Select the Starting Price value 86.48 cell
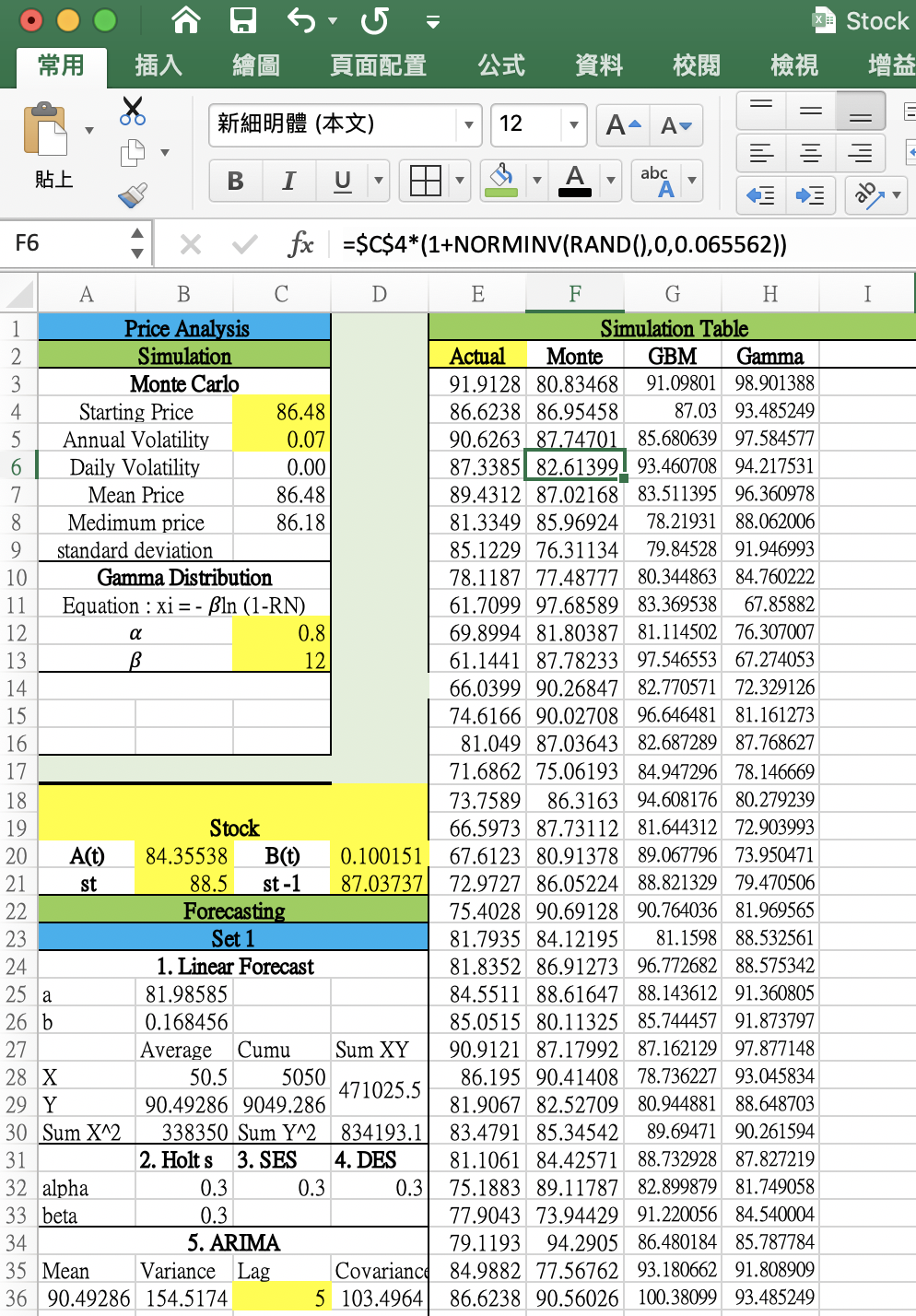 click(281, 412)
